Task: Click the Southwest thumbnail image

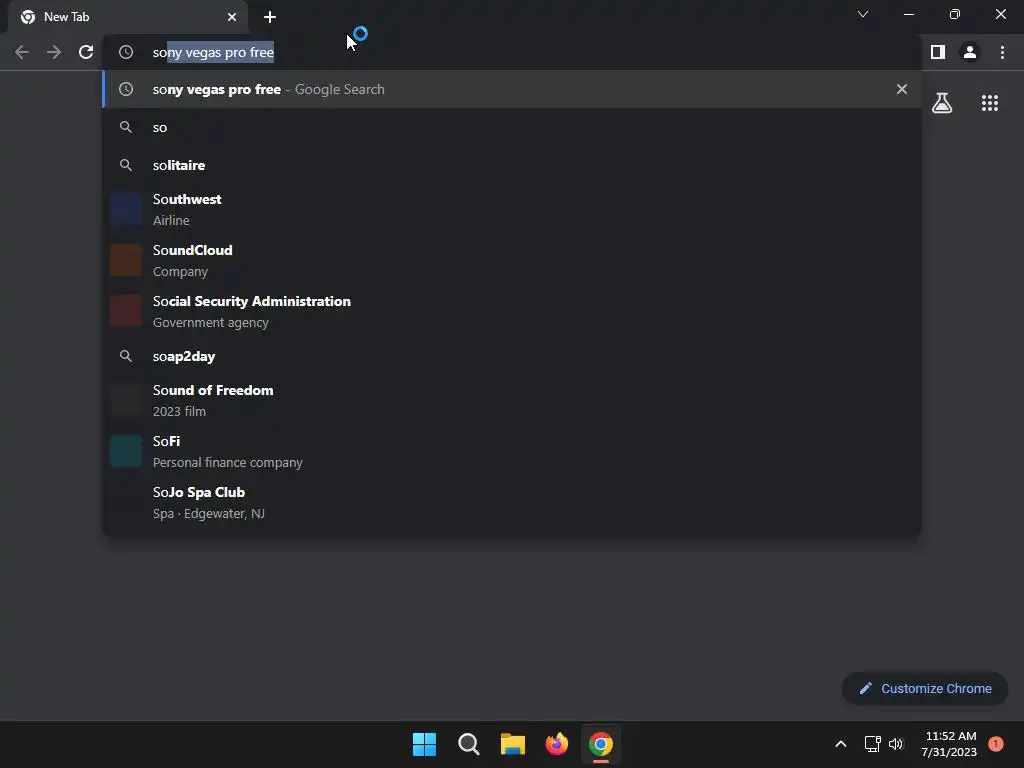Action: coord(126,210)
